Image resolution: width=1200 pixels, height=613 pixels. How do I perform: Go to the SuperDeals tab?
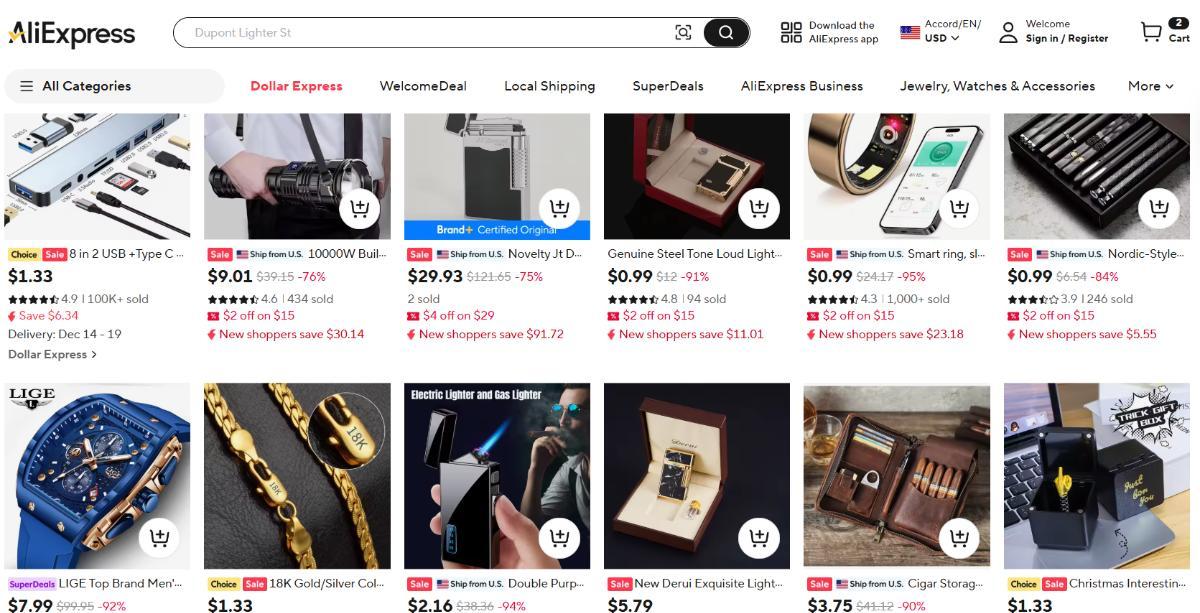(667, 86)
